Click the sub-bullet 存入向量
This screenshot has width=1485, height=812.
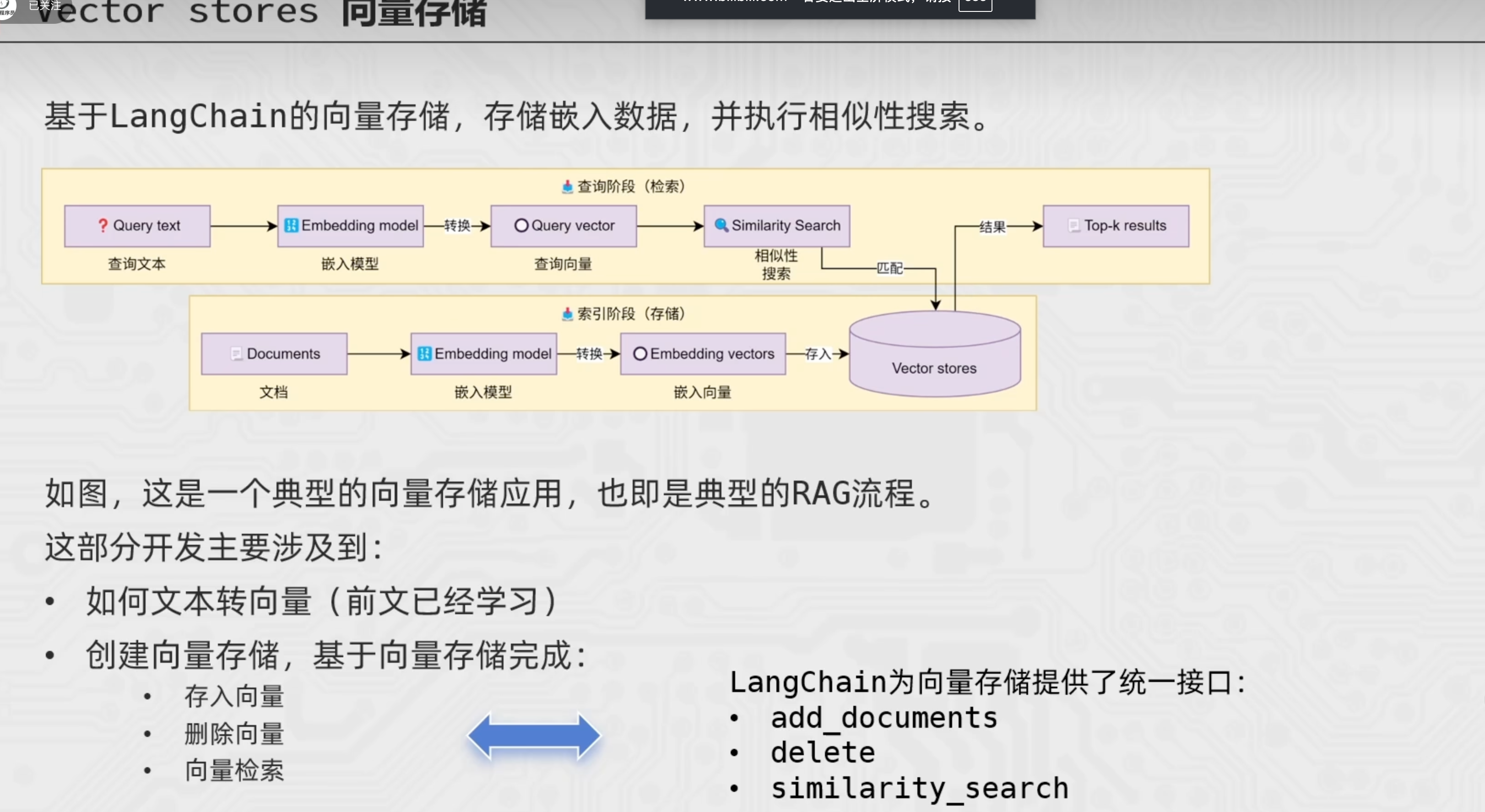coord(234,696)
